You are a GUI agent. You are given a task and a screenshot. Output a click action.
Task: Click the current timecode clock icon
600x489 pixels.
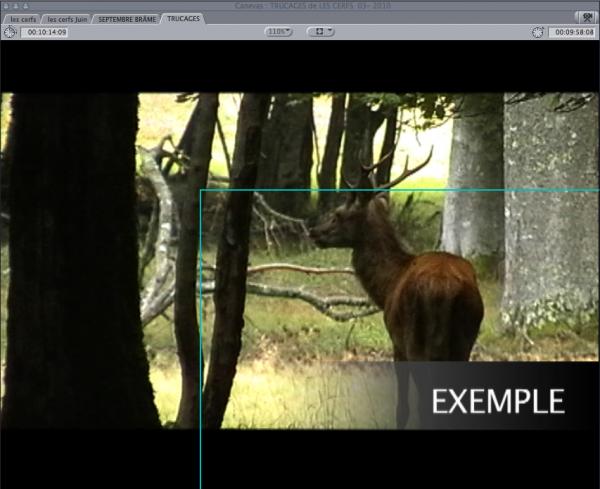coord(538,32)
